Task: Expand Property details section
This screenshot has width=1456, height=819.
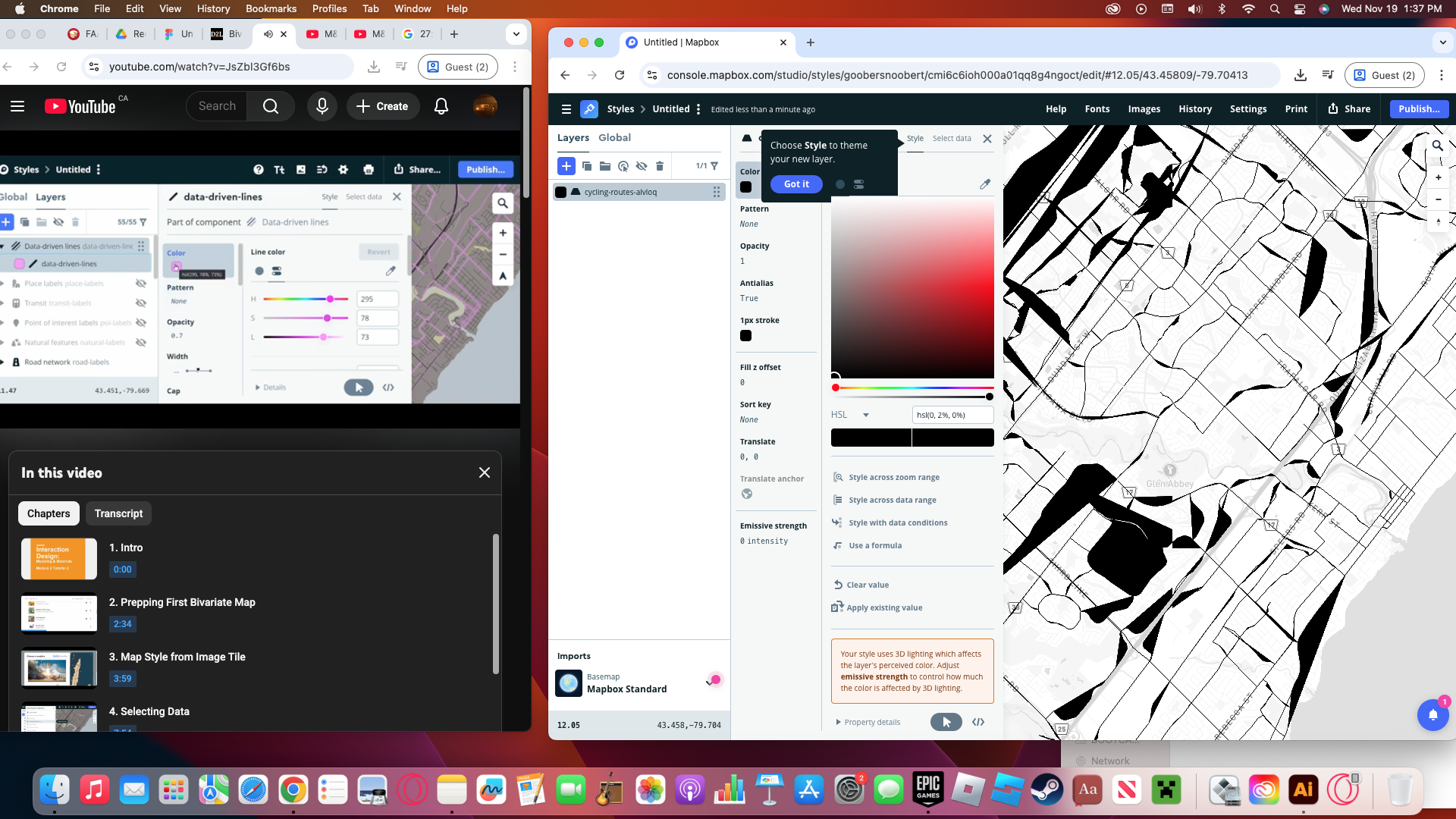Action: 868,722
